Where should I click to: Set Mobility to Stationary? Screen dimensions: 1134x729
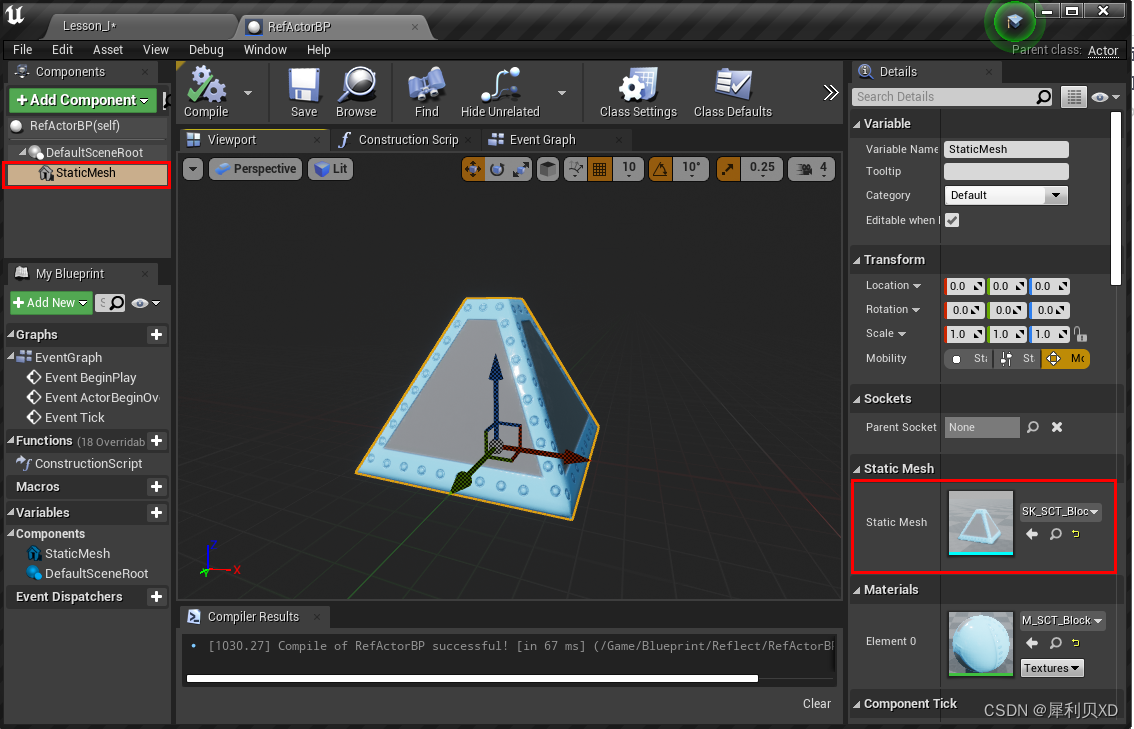1017,359
